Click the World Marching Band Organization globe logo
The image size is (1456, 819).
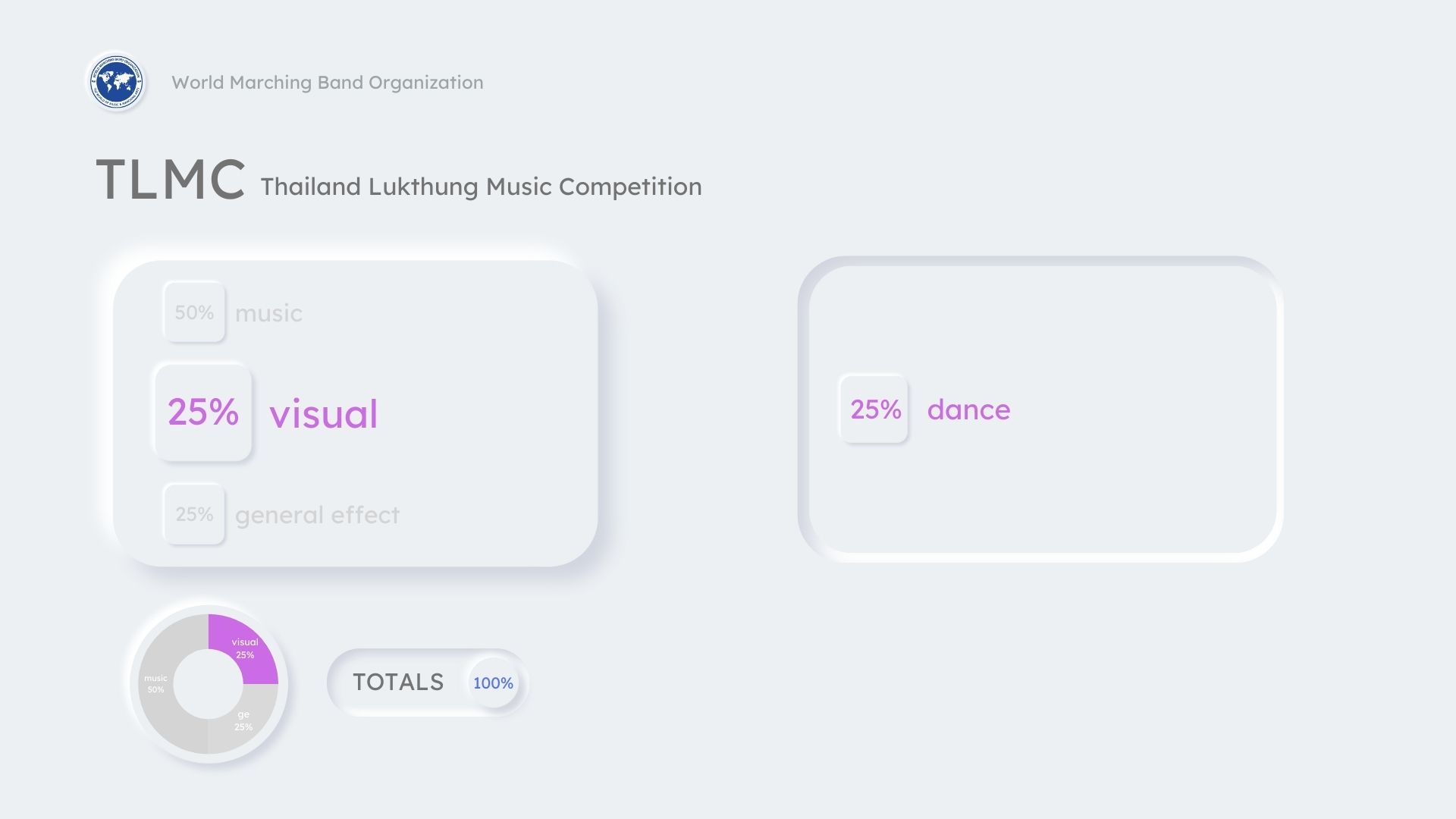(x=116, y=81)
